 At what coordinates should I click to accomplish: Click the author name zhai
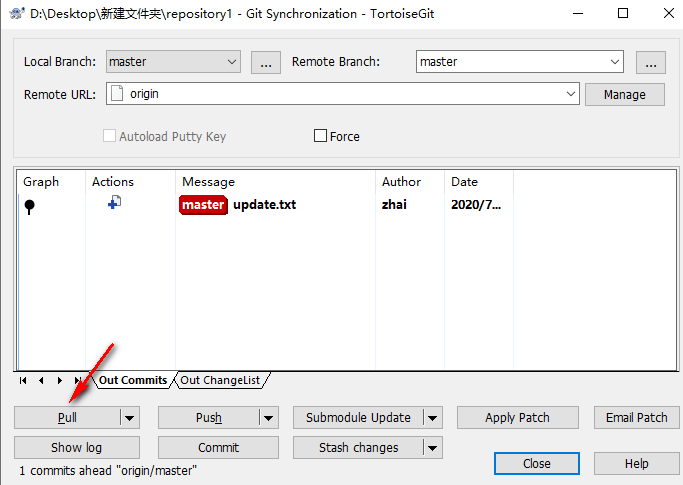[x=394, y=205]
